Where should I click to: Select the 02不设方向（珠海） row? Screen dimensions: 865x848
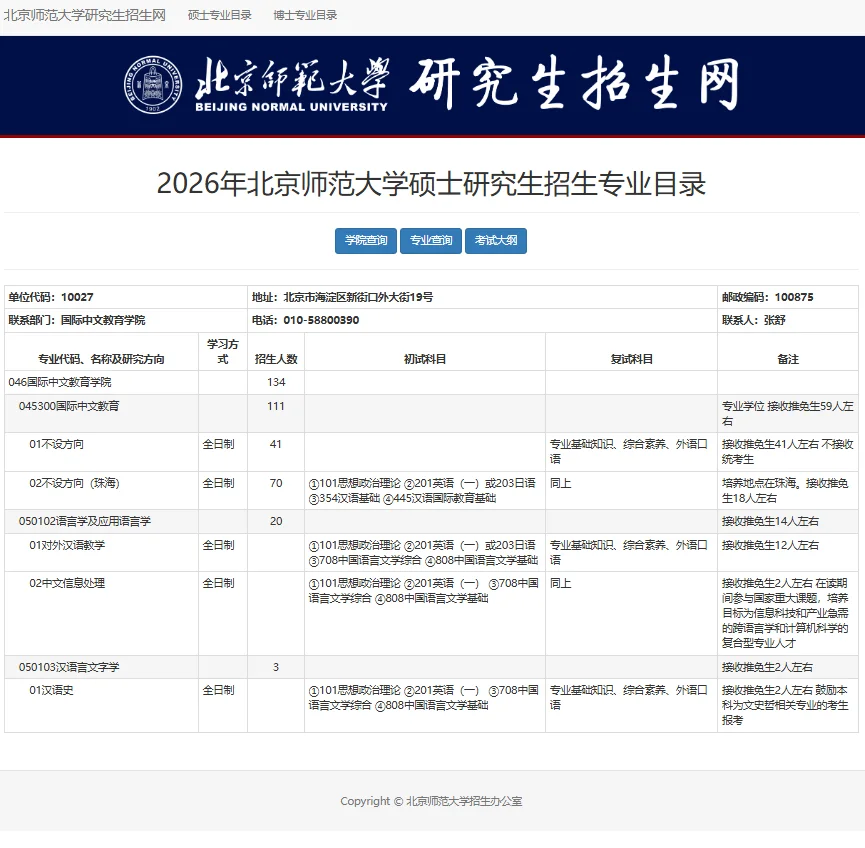(431, 490)
